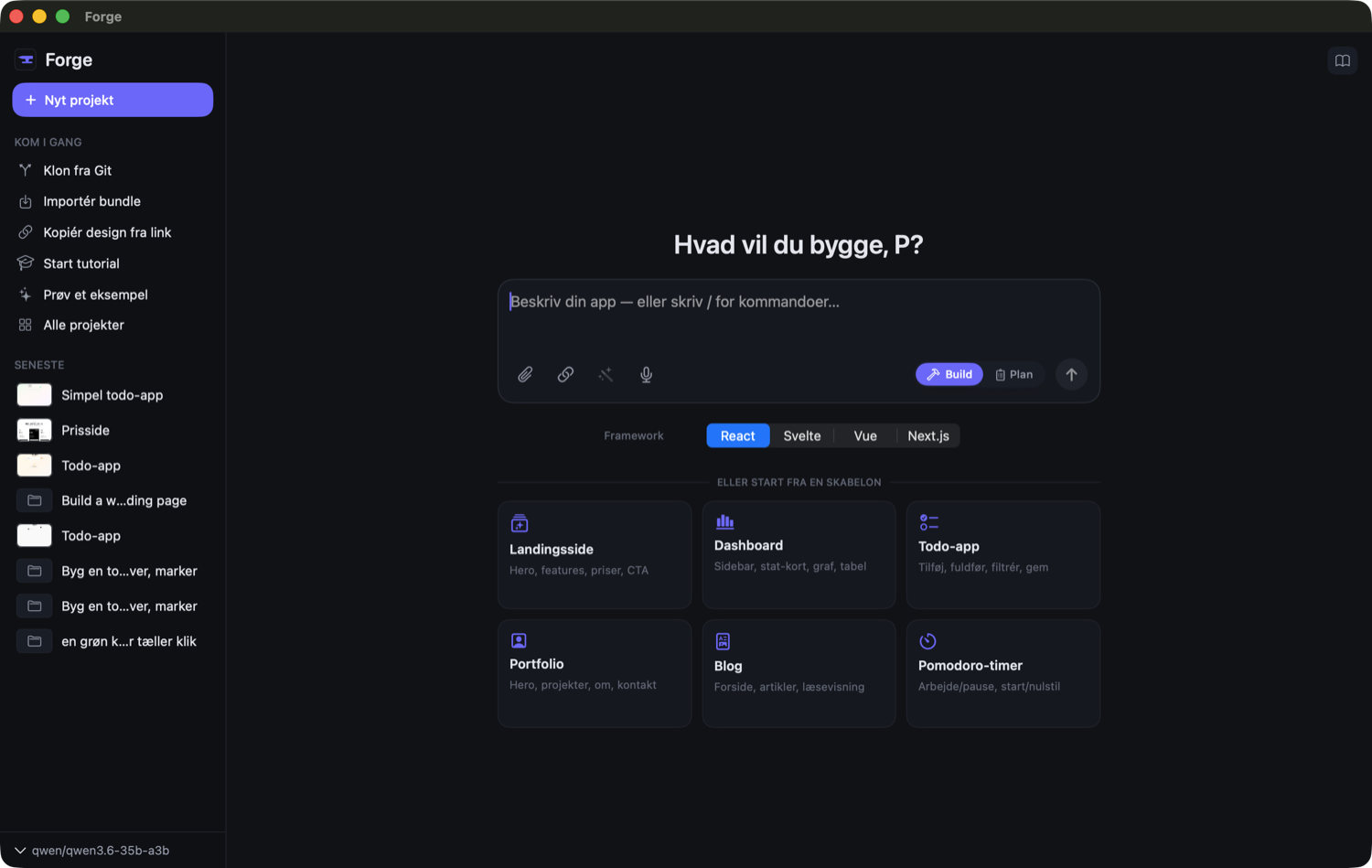Switch to Plan mode
This screenshot has height=868, width=1372.
pos(1014,374)
